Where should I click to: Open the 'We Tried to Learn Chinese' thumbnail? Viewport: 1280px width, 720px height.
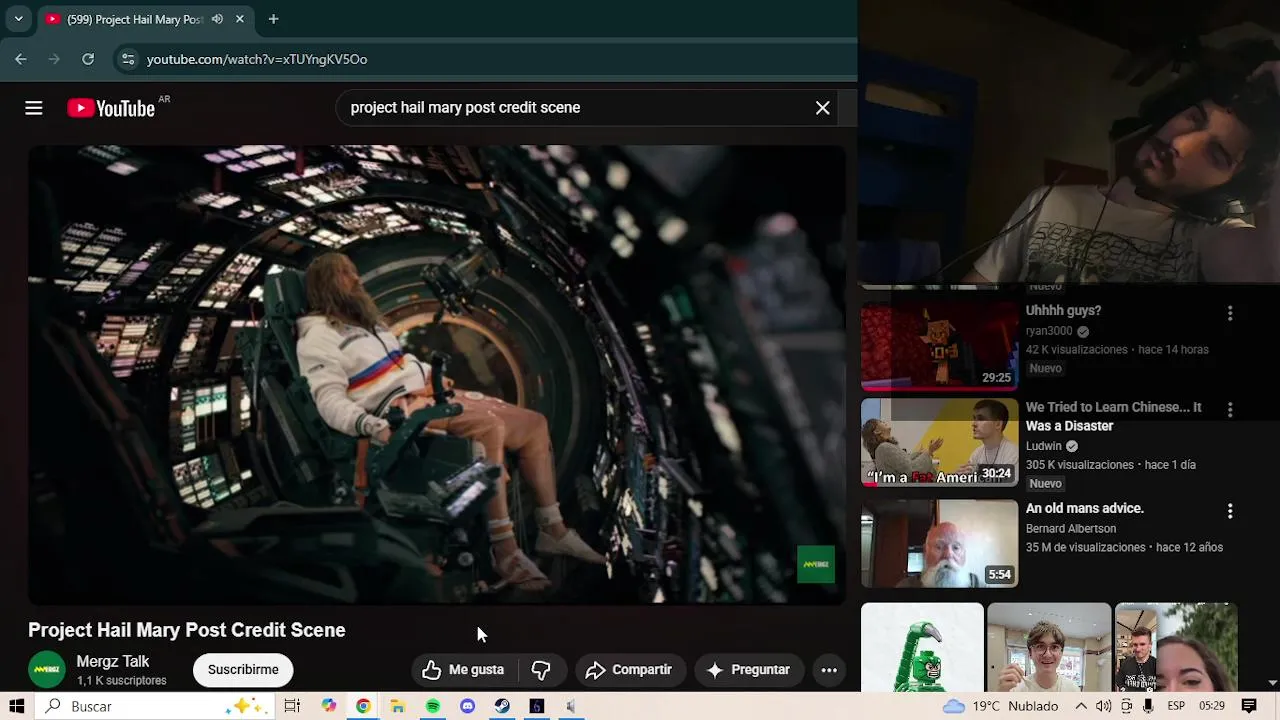point(940,443)
